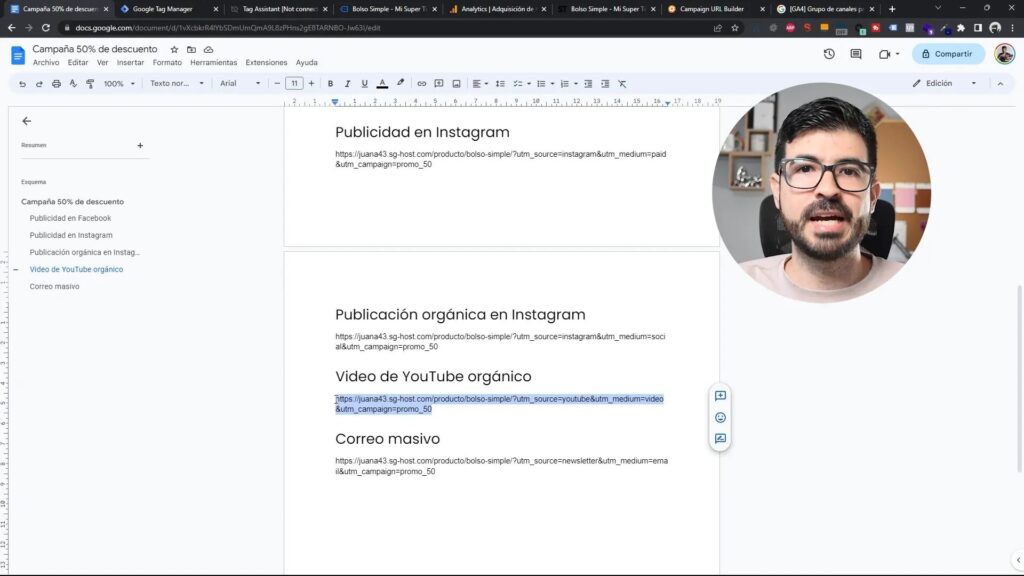
Task: Open the Insertar menu
Action: [x=130, y=63]
